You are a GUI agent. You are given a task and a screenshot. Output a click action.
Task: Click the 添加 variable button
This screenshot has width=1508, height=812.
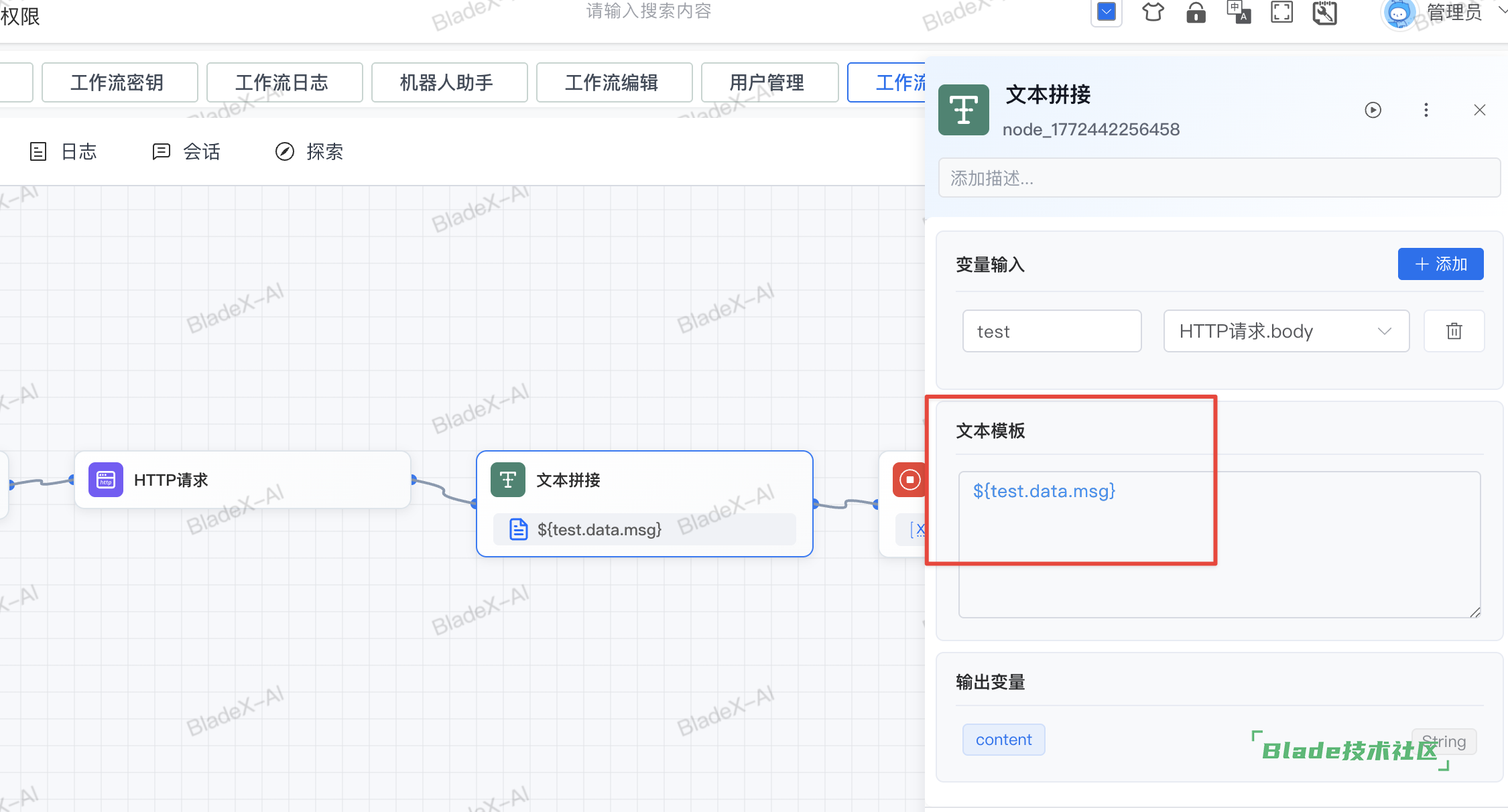coord(1440,264)
